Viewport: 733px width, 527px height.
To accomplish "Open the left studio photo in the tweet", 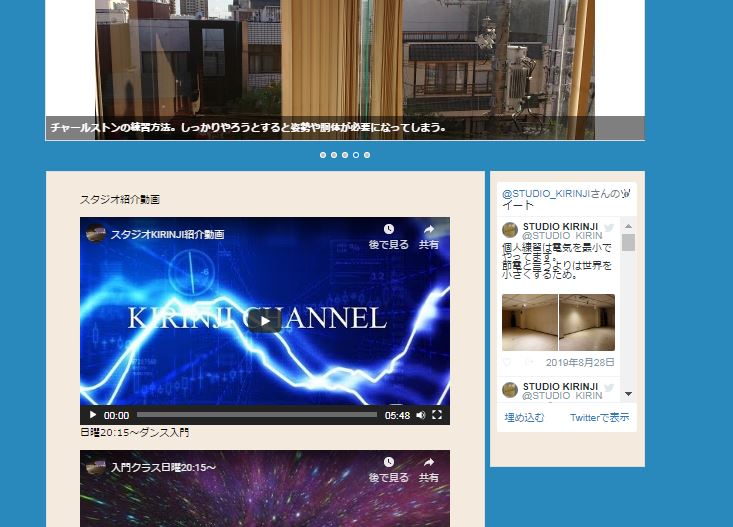I will pyautogui.click(x=529, y=322).
